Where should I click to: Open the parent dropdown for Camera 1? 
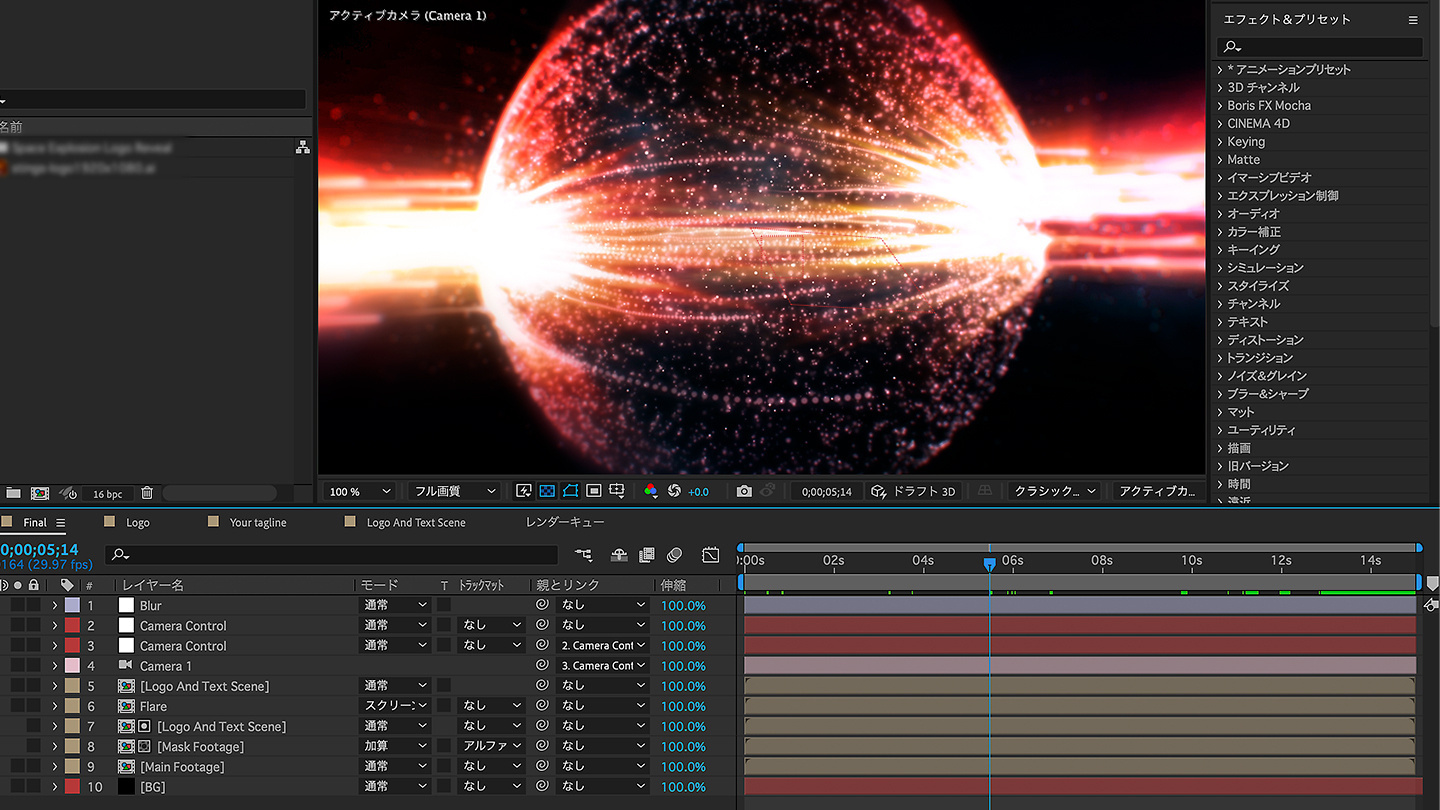pyautogui.click(x=602, y=665)
